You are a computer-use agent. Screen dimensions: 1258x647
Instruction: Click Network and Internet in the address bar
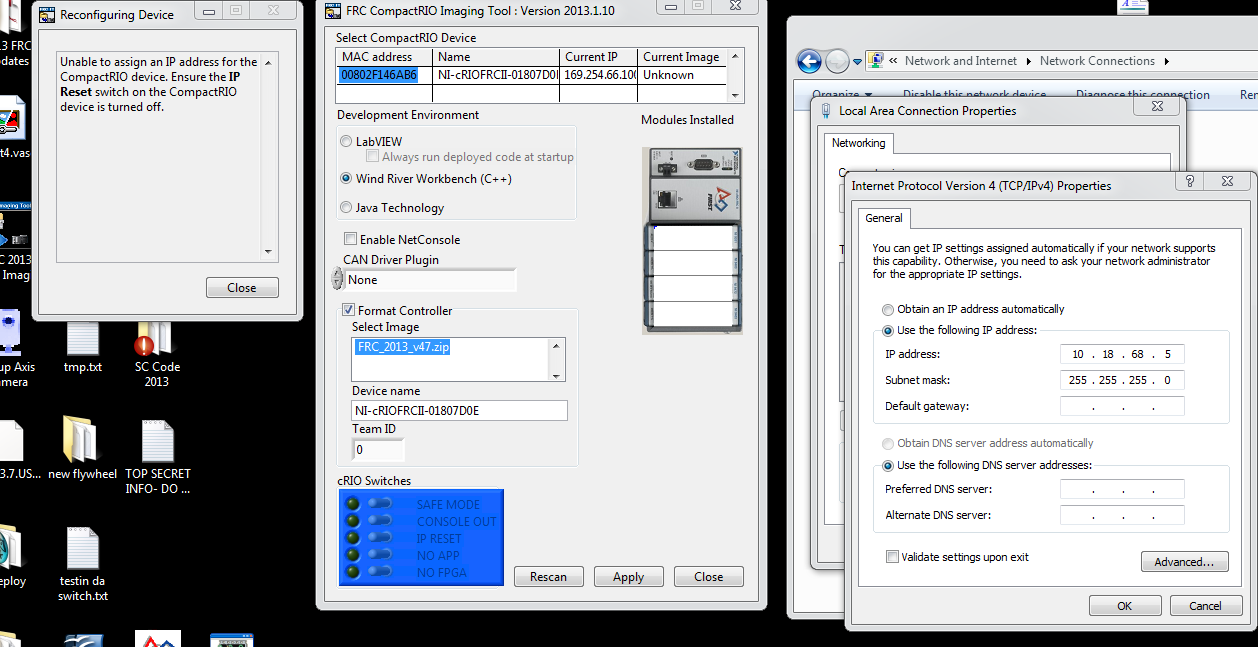[960, 61]
